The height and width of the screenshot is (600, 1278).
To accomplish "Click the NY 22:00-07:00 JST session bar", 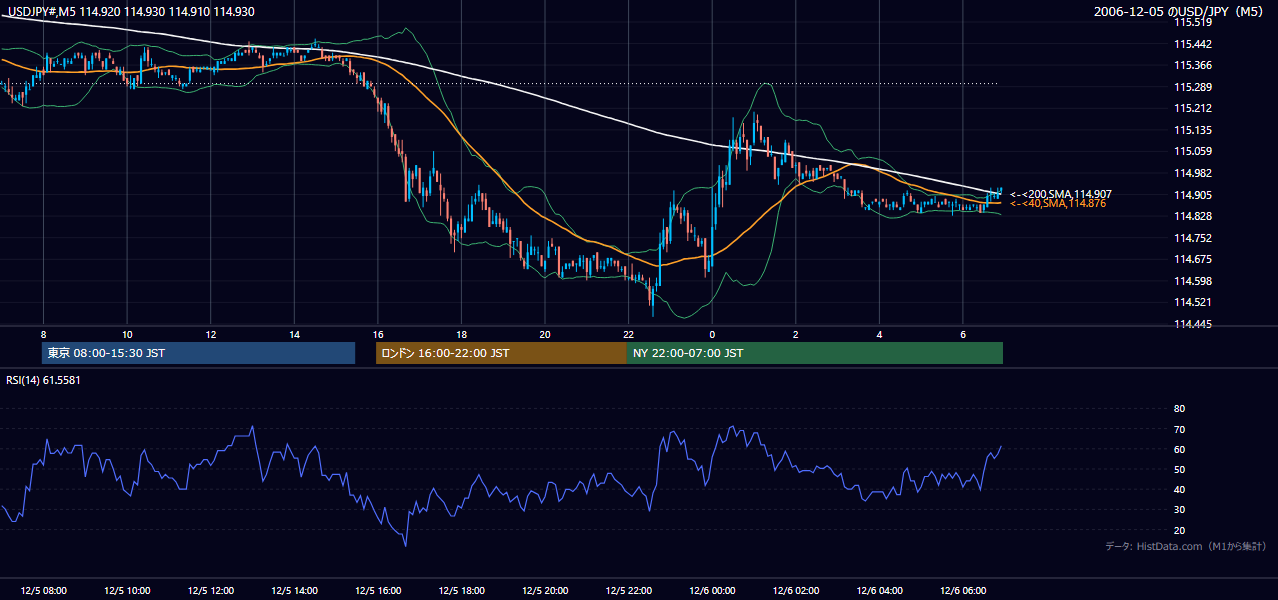I will click(815, 353).
